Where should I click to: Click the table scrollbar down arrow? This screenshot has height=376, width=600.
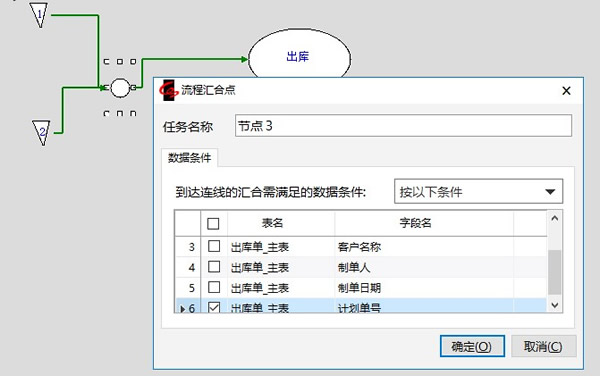click(554, 305)
